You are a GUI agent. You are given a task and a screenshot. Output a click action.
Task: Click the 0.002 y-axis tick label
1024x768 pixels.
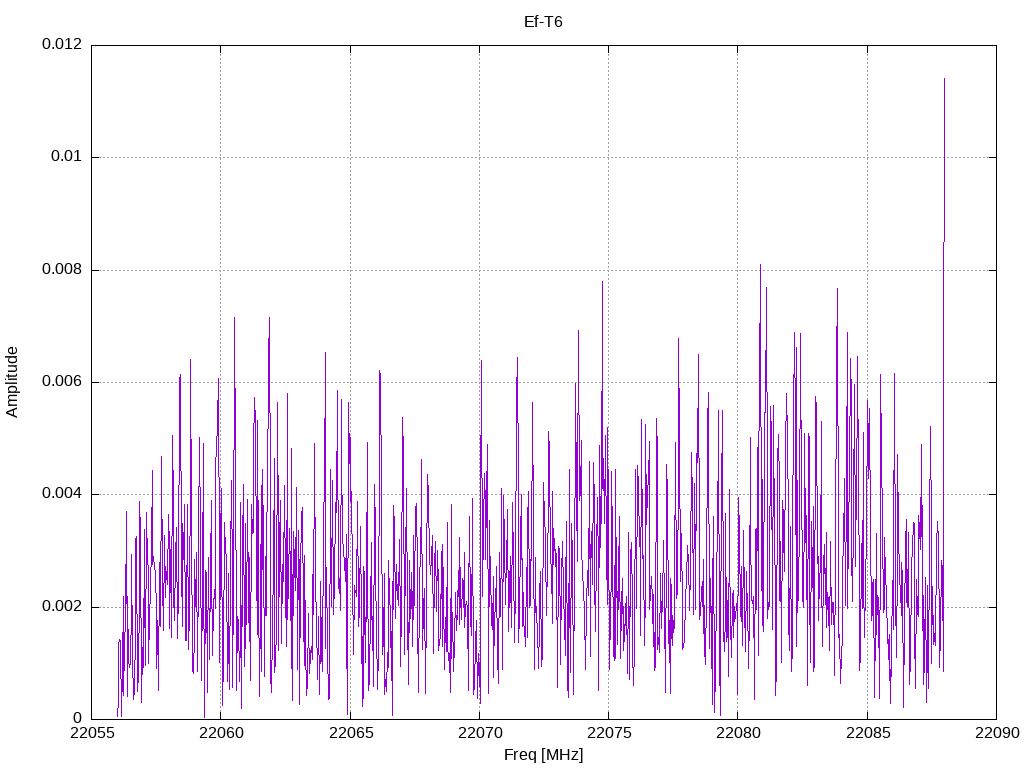[62, 606]
